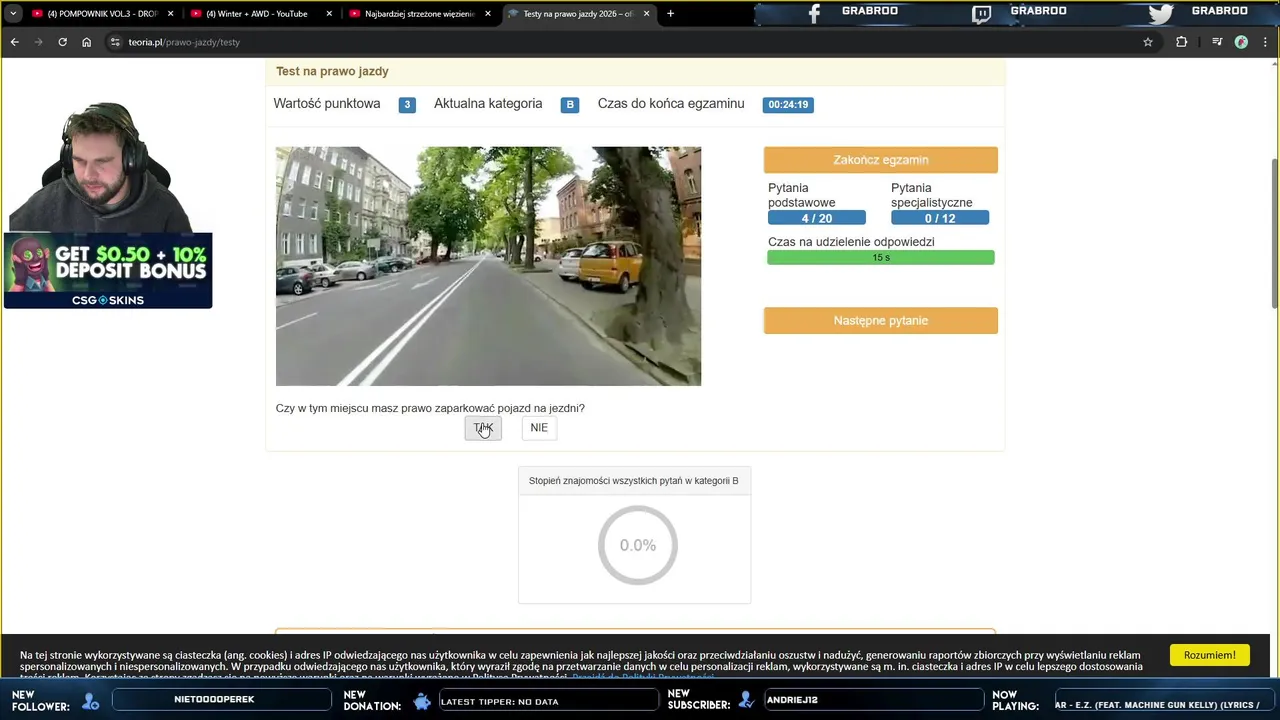Open the browser home page
This screenshot has height=720, width=1280.
coord(86,42)
